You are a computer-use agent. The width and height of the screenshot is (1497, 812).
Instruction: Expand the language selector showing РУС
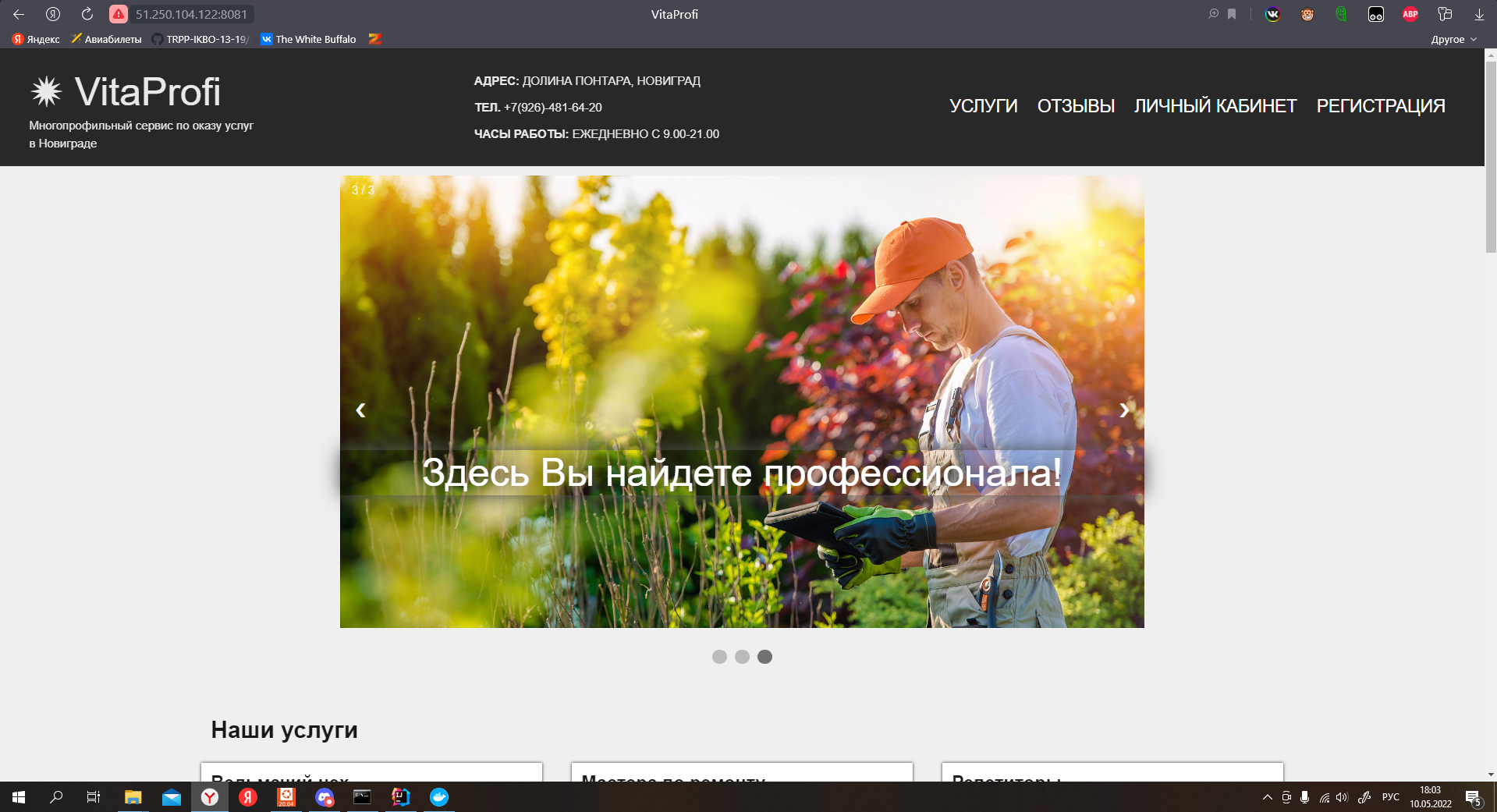pyautogui.click(x=1391, y=797)
